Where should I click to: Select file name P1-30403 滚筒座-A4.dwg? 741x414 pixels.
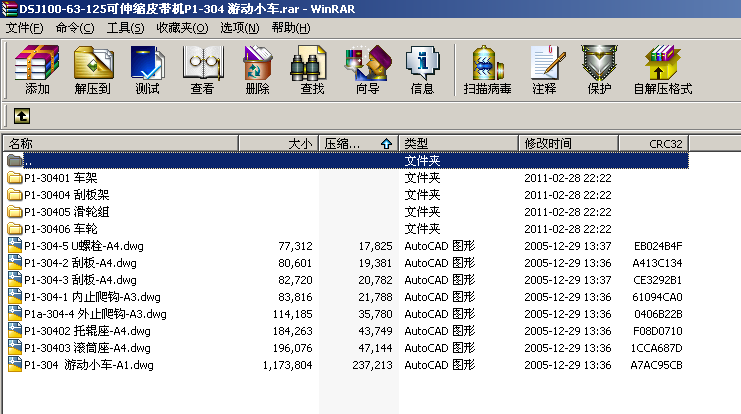(87, 348)
